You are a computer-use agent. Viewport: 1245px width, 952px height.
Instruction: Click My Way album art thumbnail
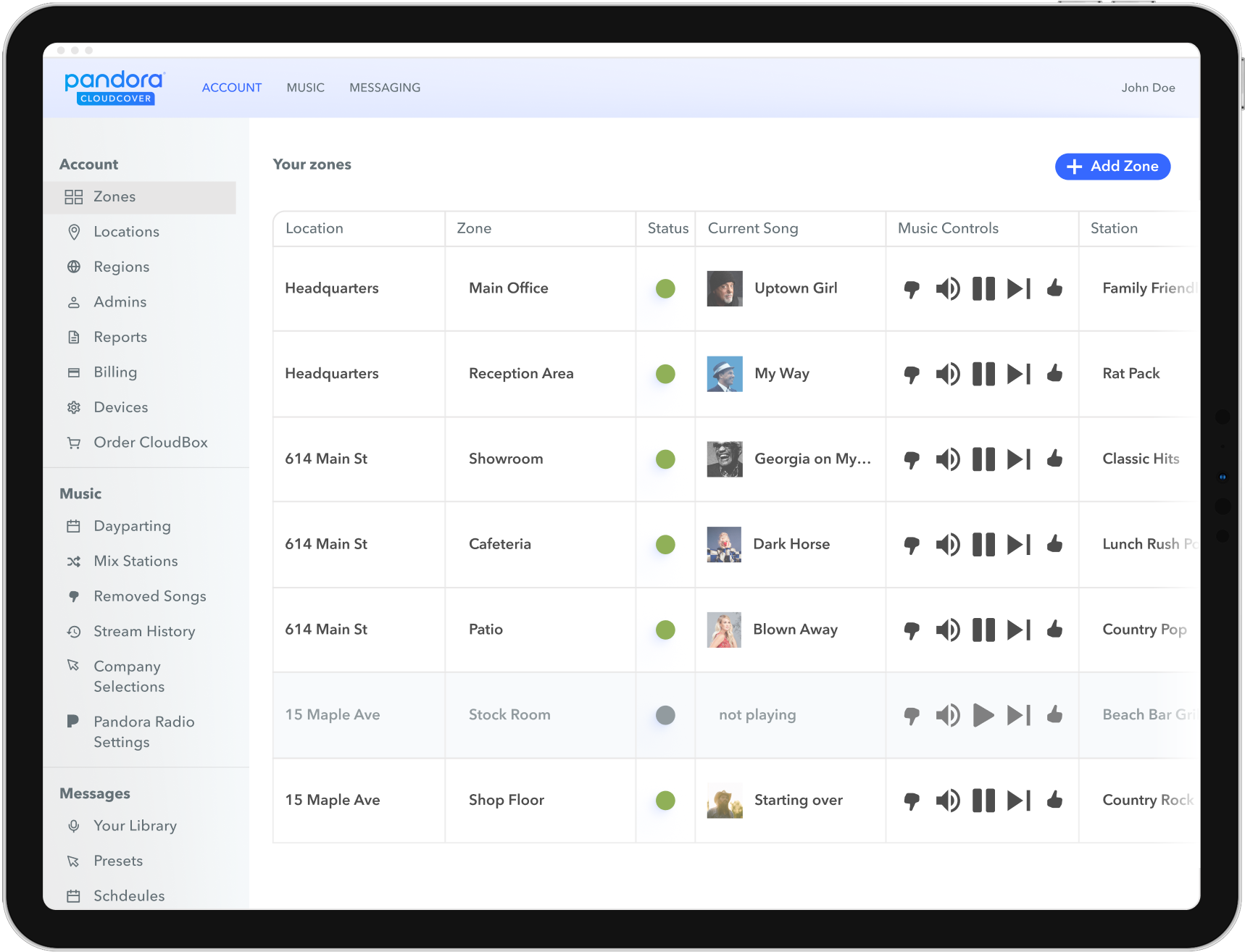pyautogui.click(x=725, y=374)
